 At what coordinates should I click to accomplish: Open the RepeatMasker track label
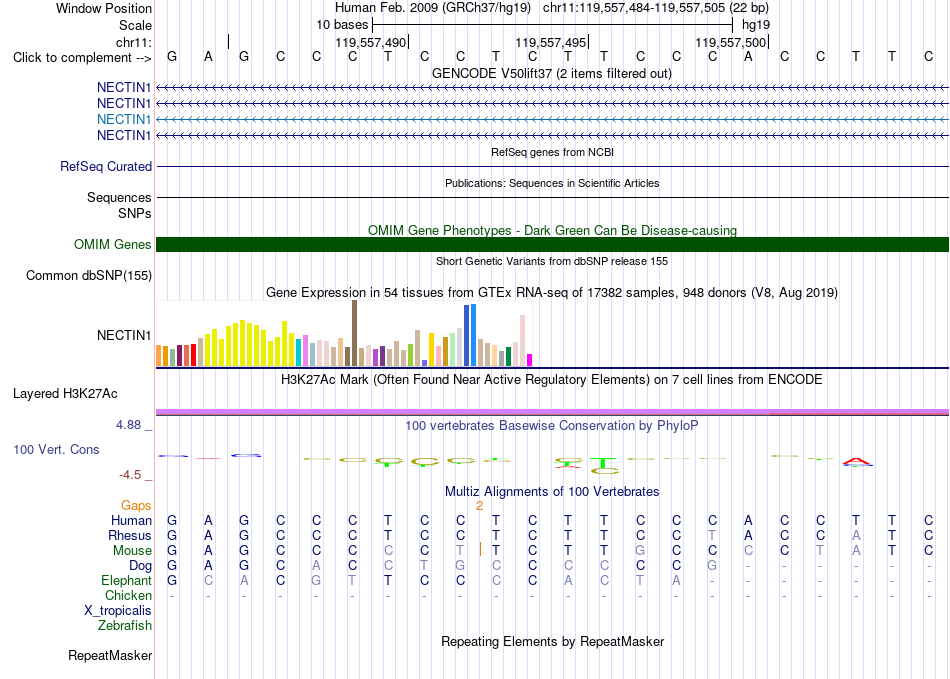(x=110, y=655)
